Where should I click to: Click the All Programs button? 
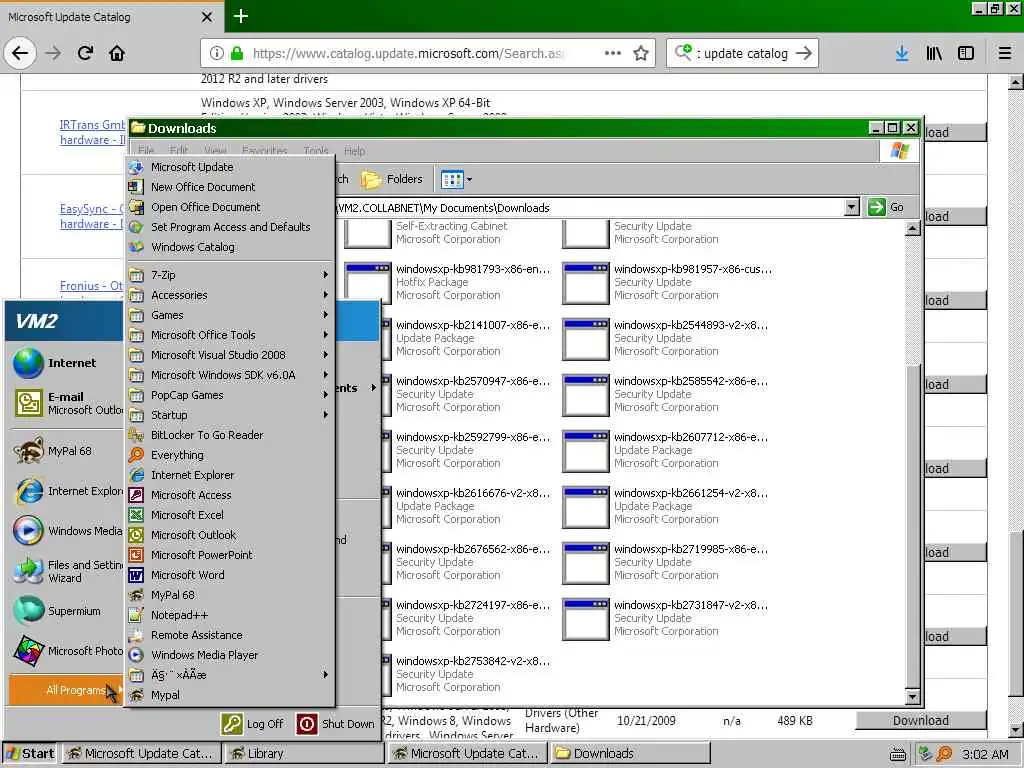65,690
